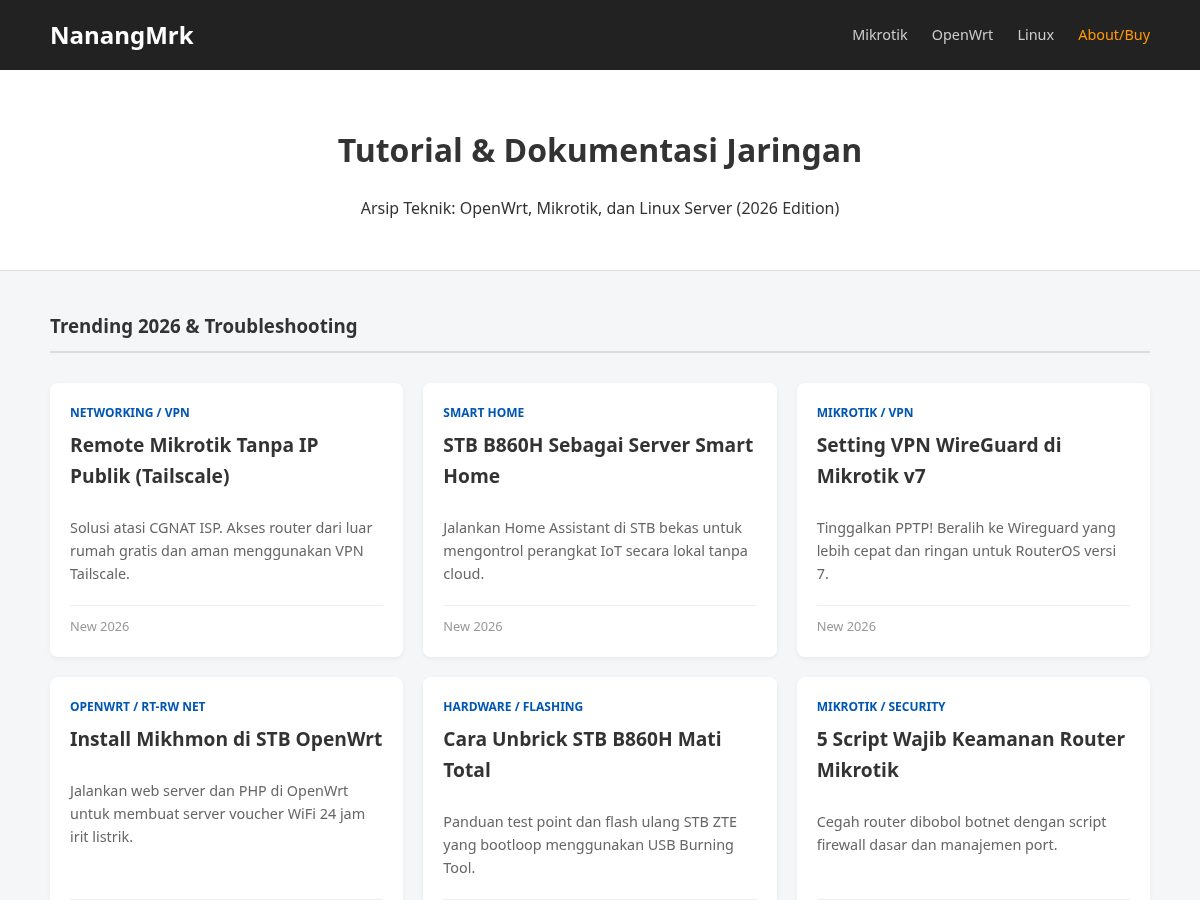The height and width of the screenshot is (900, 1200).
Task: Click the MIKROTIK / VPN category label
Action: [865, 412]
